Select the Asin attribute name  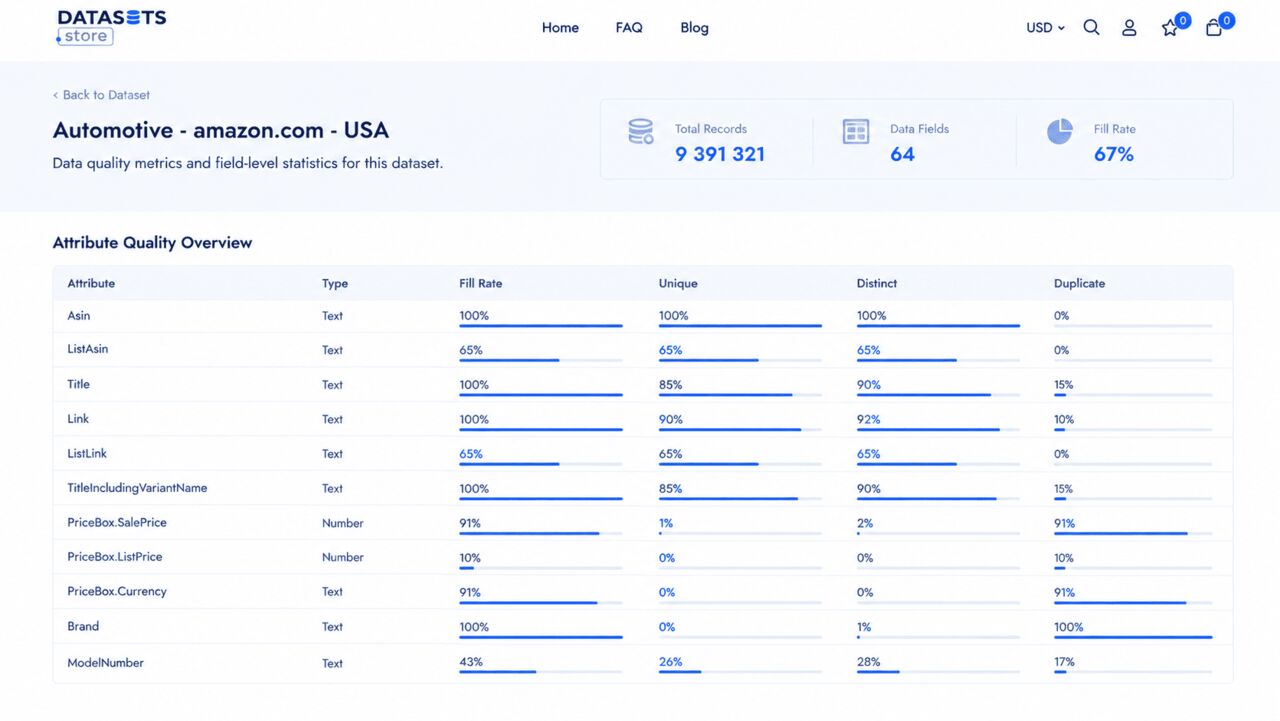(79, 316)
